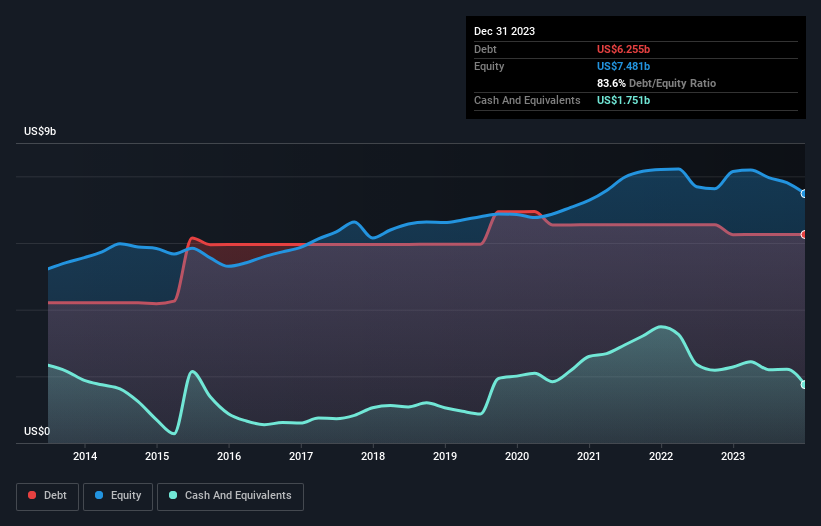Toggle the Debt legend button

point(47,496)
